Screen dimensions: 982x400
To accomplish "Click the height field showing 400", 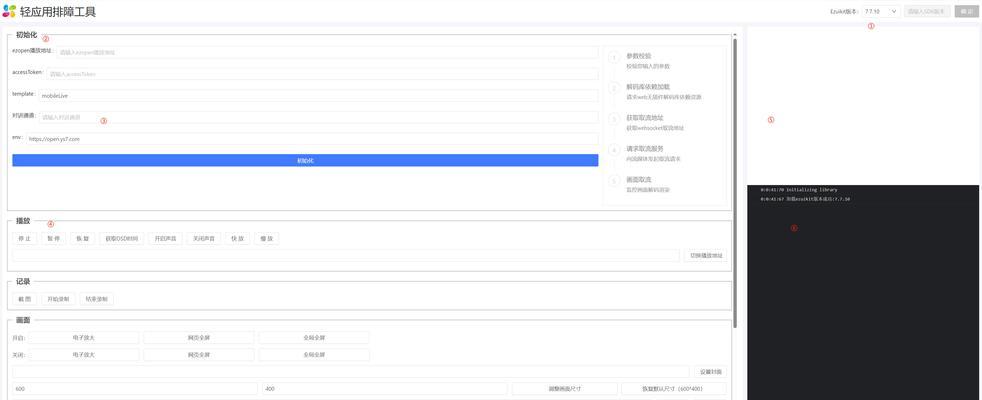I will coord(385,389).
